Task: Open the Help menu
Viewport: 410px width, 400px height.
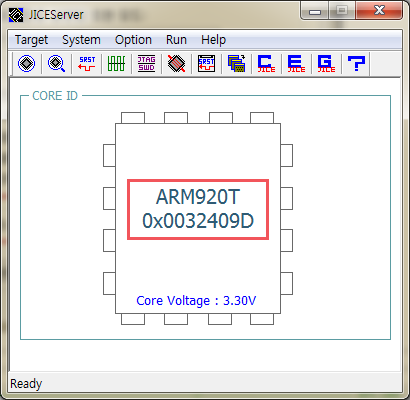Action: 213,40
